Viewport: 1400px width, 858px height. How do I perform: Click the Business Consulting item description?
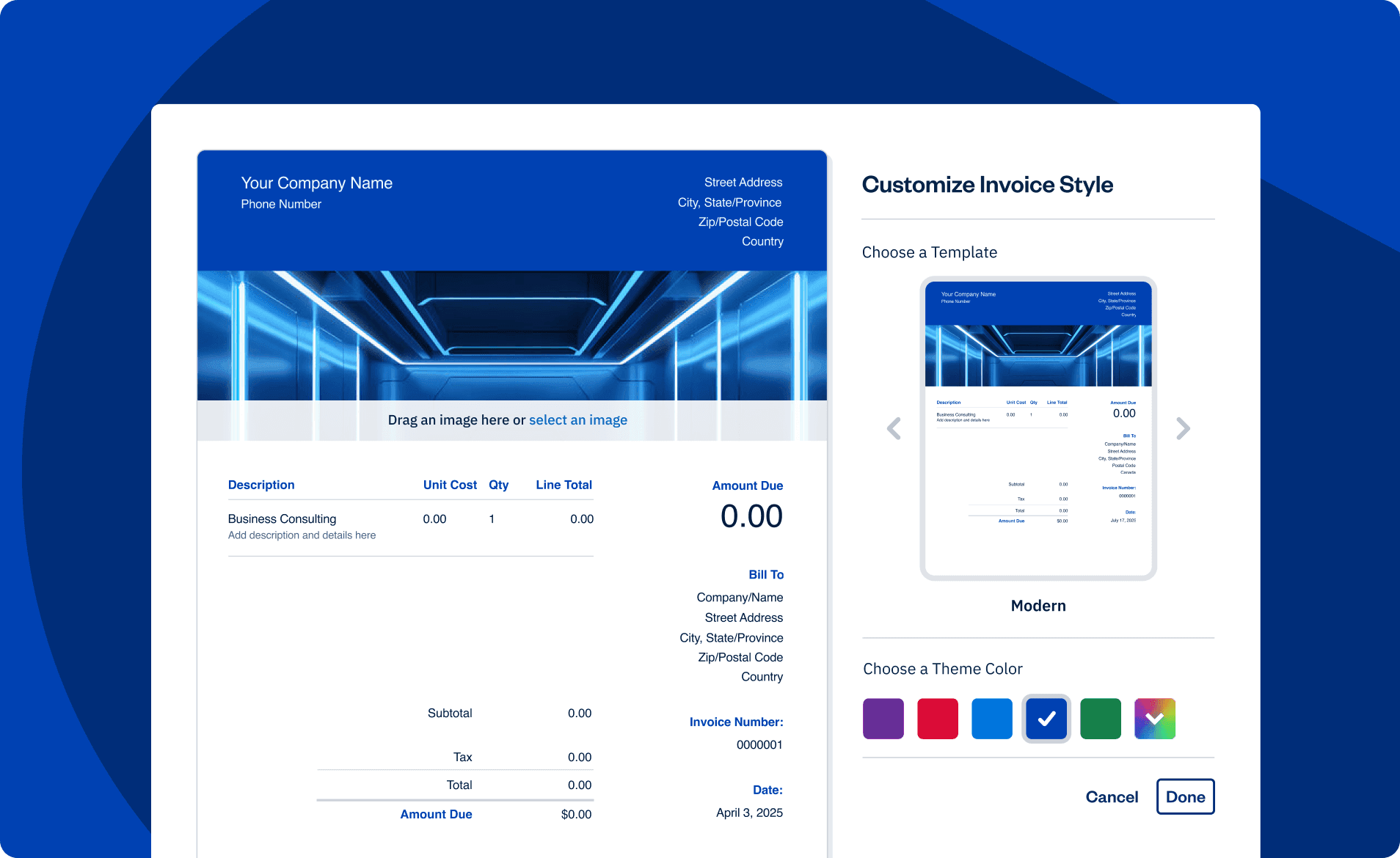(x=282, y=519)
